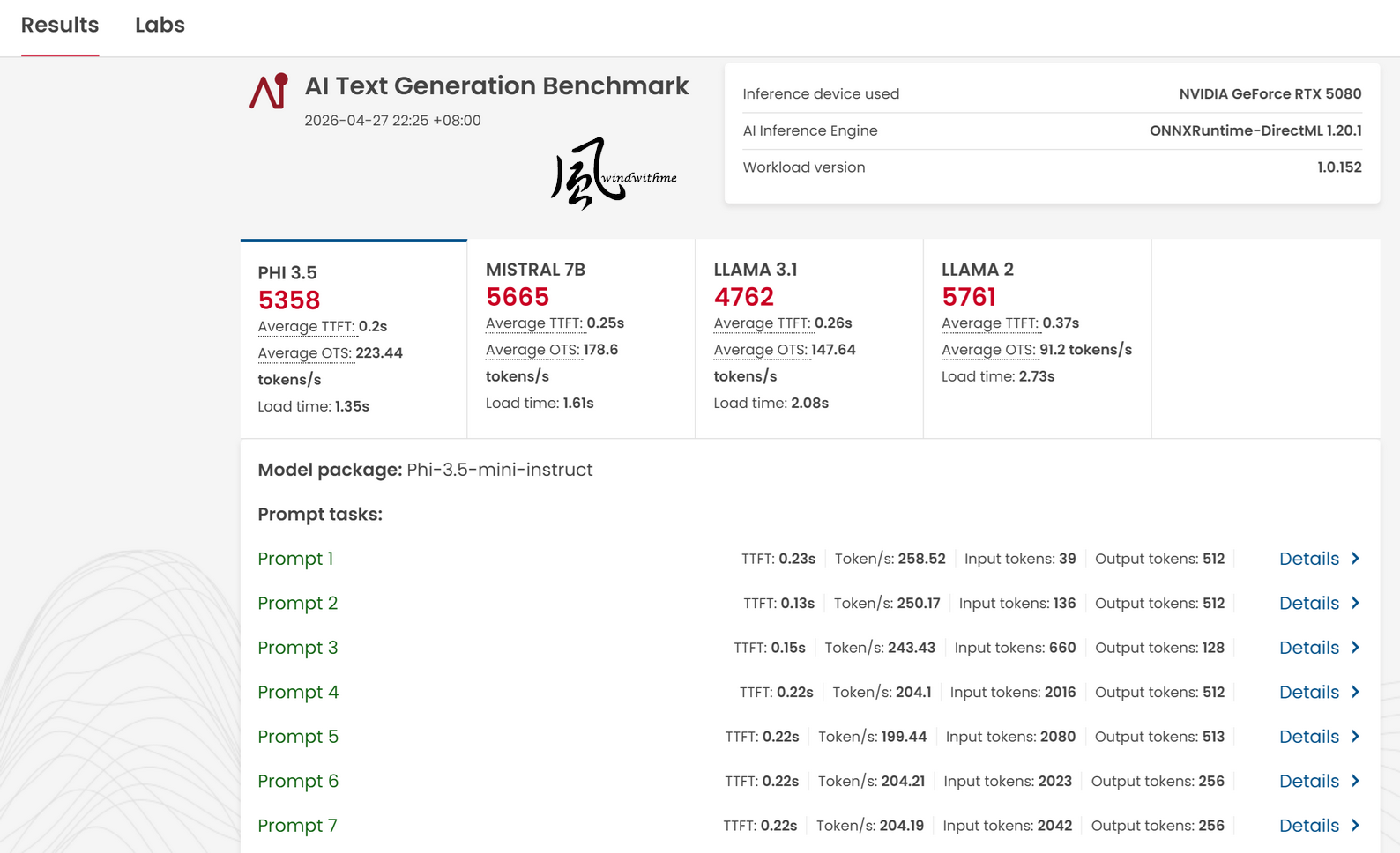Image resolution: width=1400 pixels, height=853 pixels.
Task: Open the Labs tab
Action: point(160,26)
